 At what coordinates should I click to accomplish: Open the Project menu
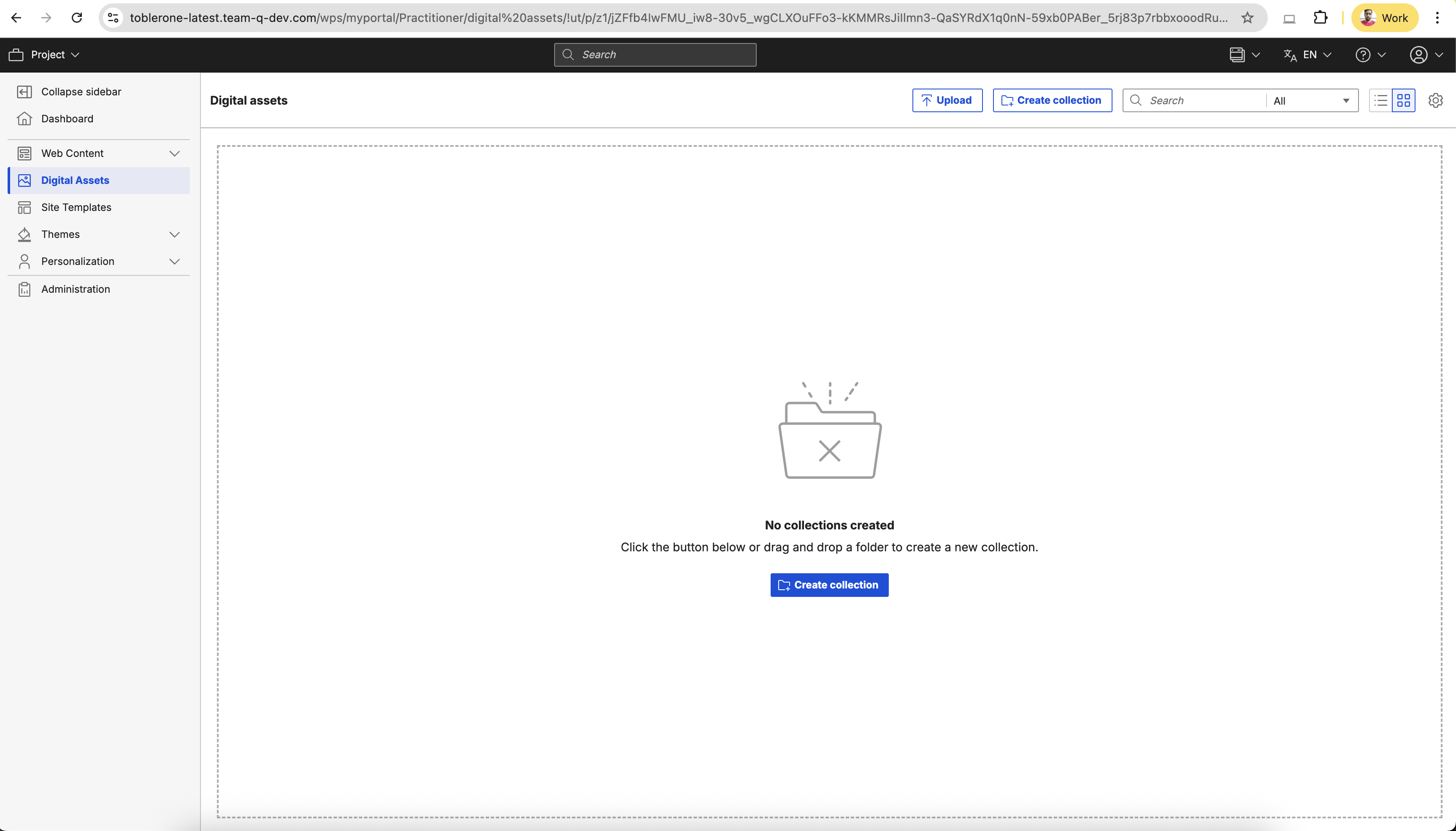[45, 54]
